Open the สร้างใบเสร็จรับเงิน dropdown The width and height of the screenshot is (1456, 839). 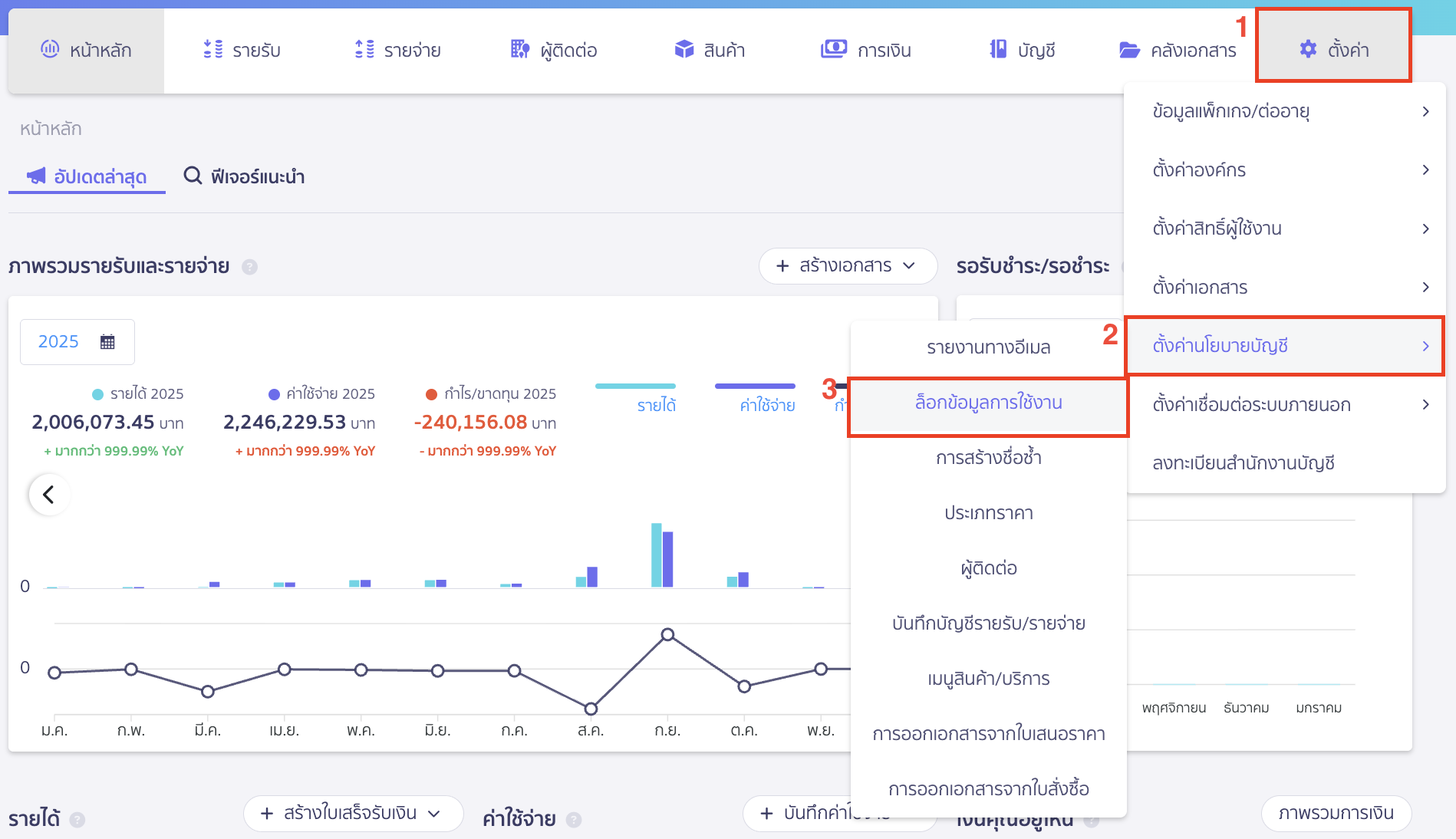pos(352,813)
